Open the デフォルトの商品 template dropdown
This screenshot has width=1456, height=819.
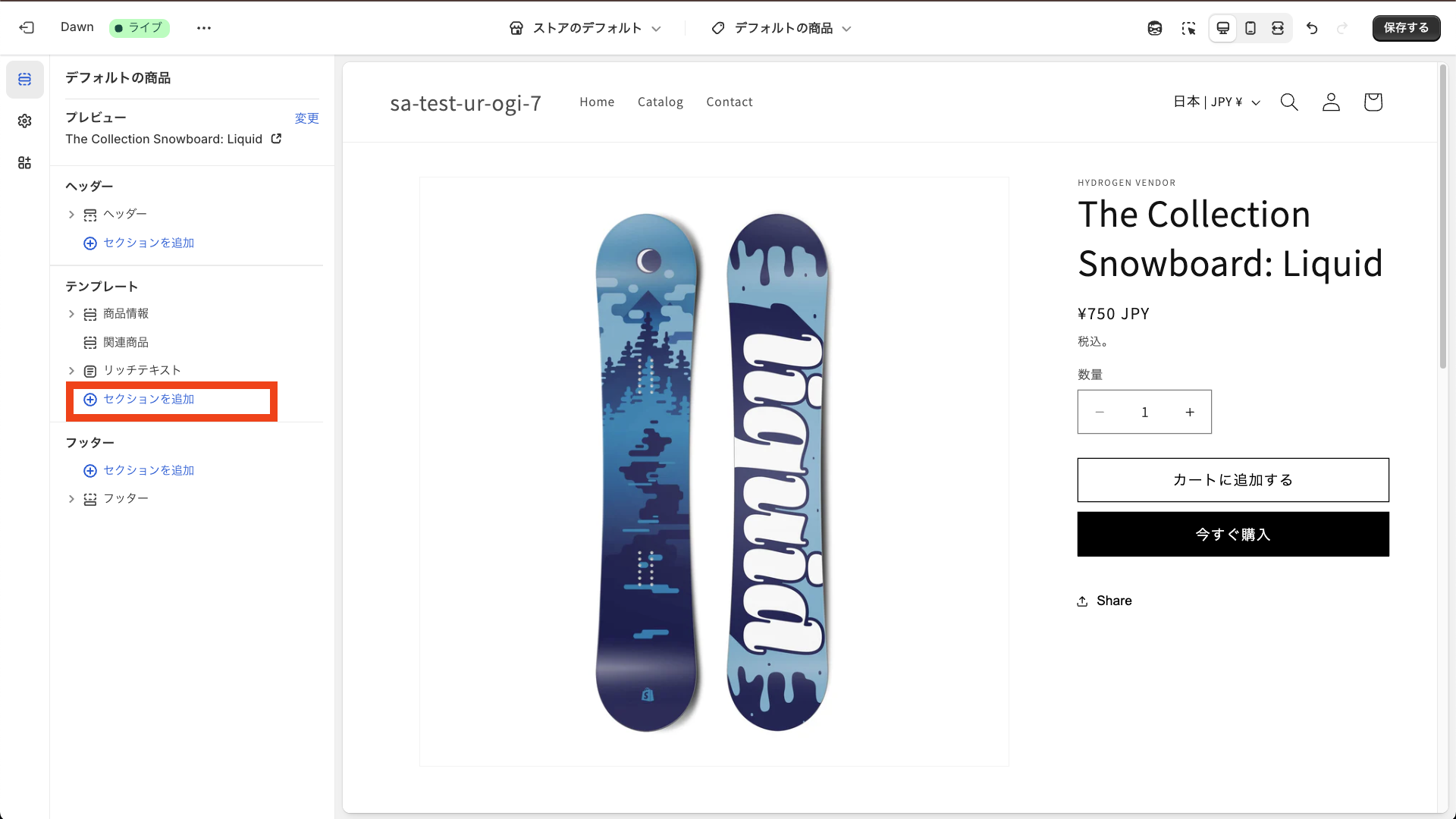(x=782, y=28)
